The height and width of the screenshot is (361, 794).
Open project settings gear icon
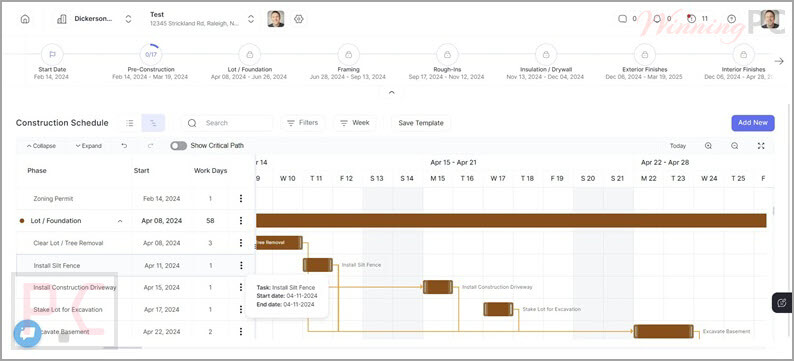pyautogui.click(x=298, y=19)
